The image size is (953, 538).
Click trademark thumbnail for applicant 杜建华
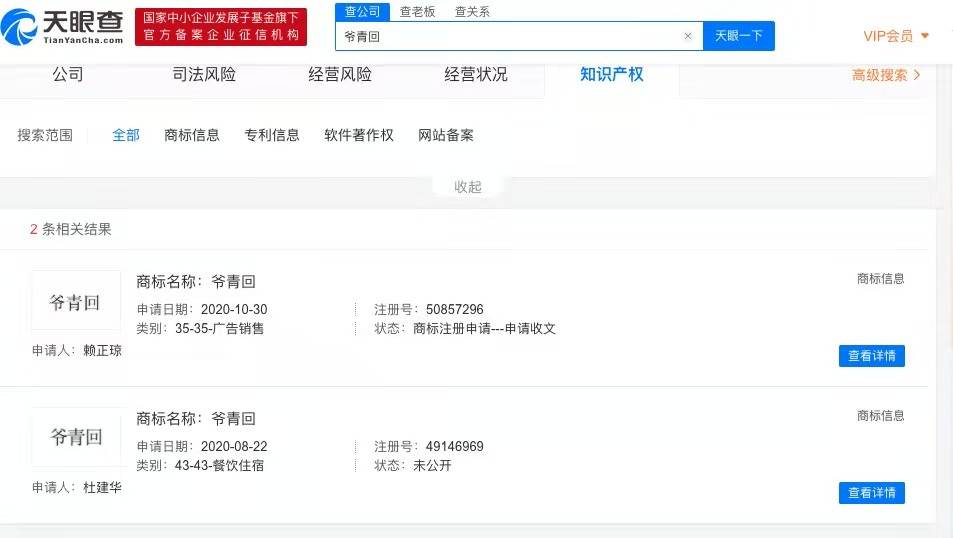click(76, 437)
